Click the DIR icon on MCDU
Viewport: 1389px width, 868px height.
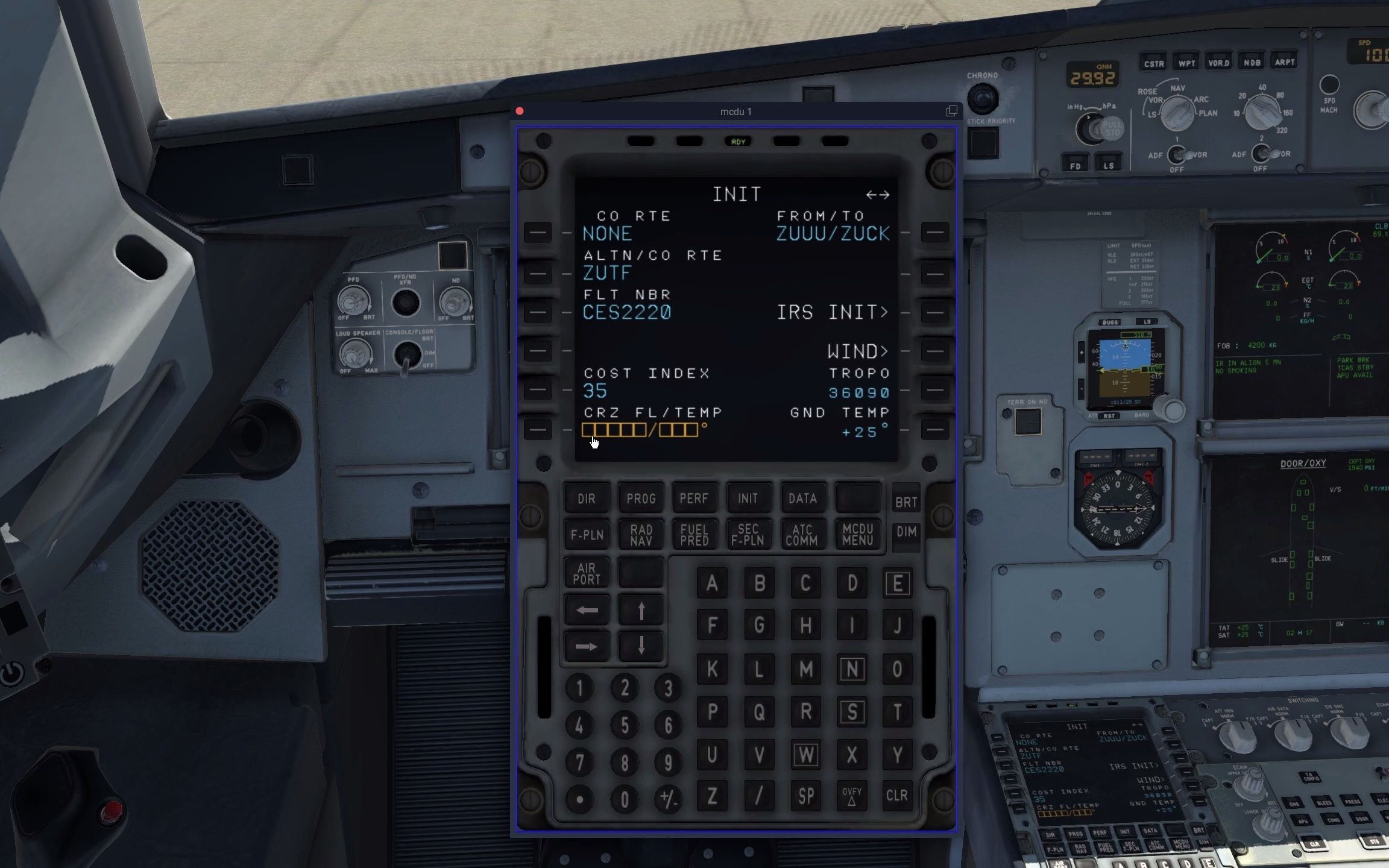click(x=586, y=498)
